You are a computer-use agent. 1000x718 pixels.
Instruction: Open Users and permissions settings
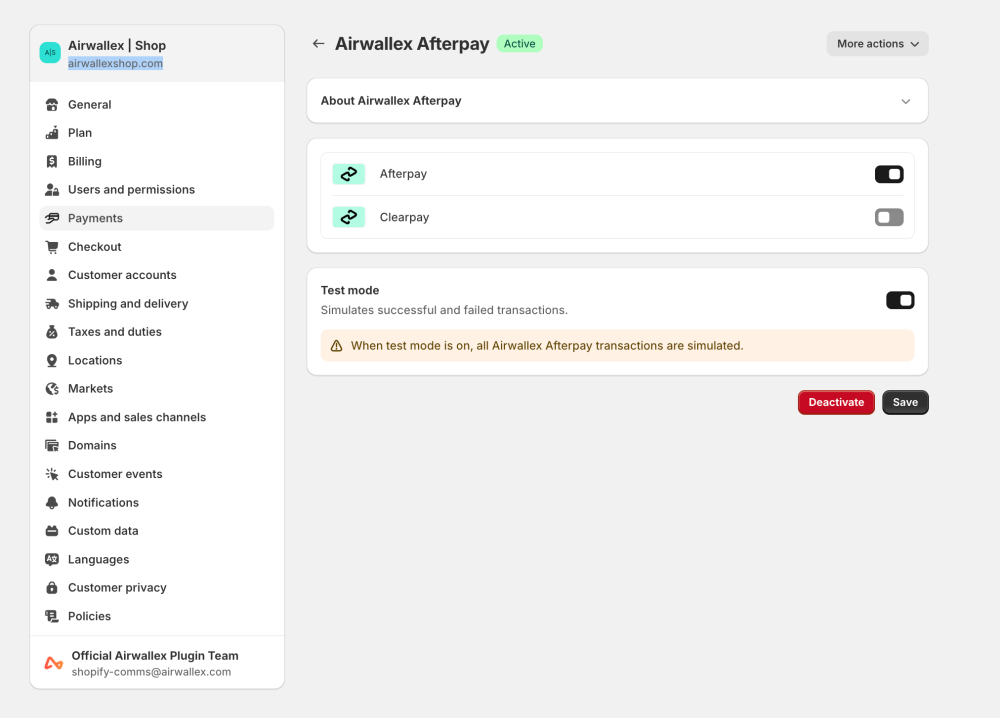[x=131, y=189]
